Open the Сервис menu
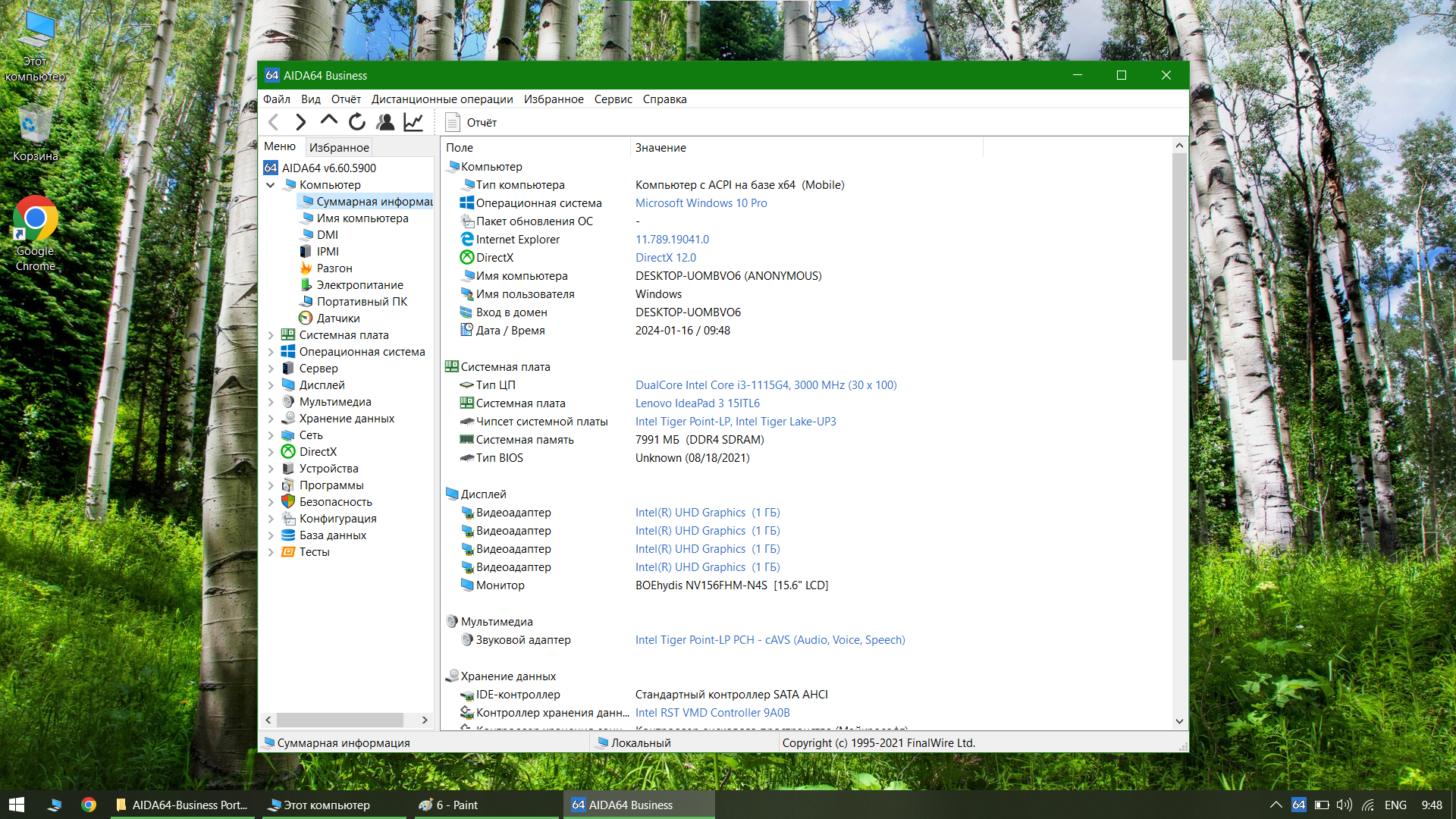The height and width of the screenshot is (819, 1456). pos(613,99)
